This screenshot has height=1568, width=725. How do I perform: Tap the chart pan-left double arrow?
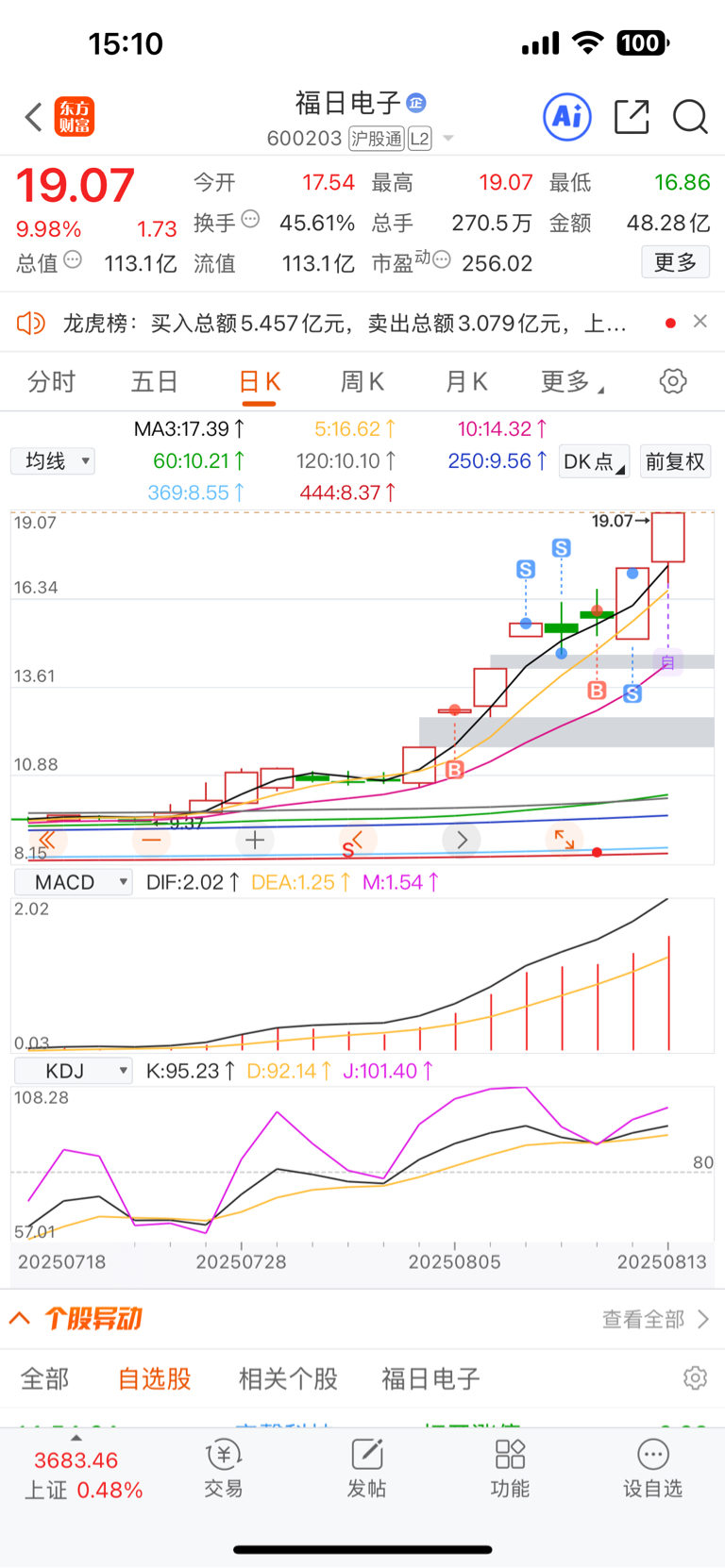coord(47,840)
